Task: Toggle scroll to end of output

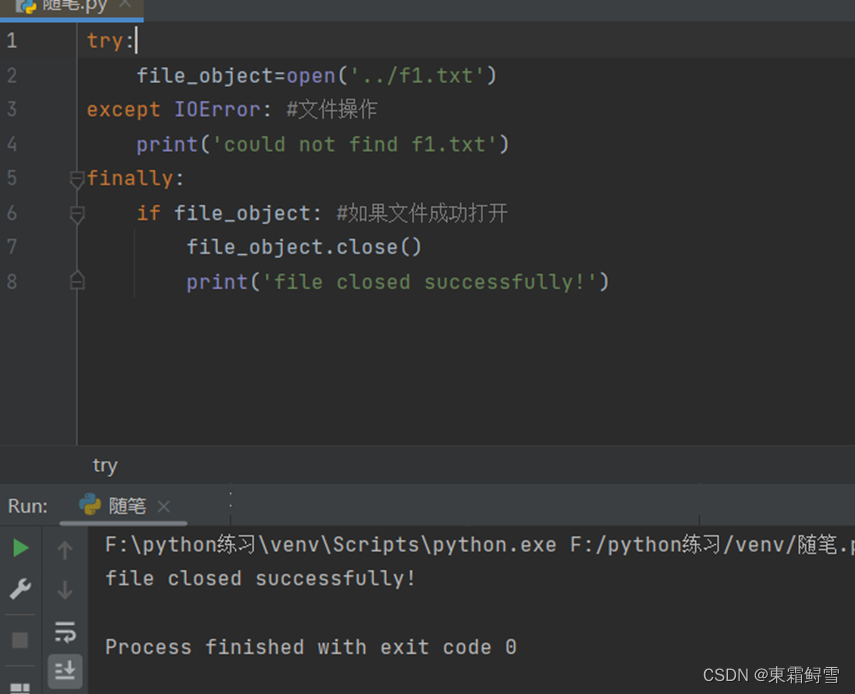Action: click(x=65, y=671)
